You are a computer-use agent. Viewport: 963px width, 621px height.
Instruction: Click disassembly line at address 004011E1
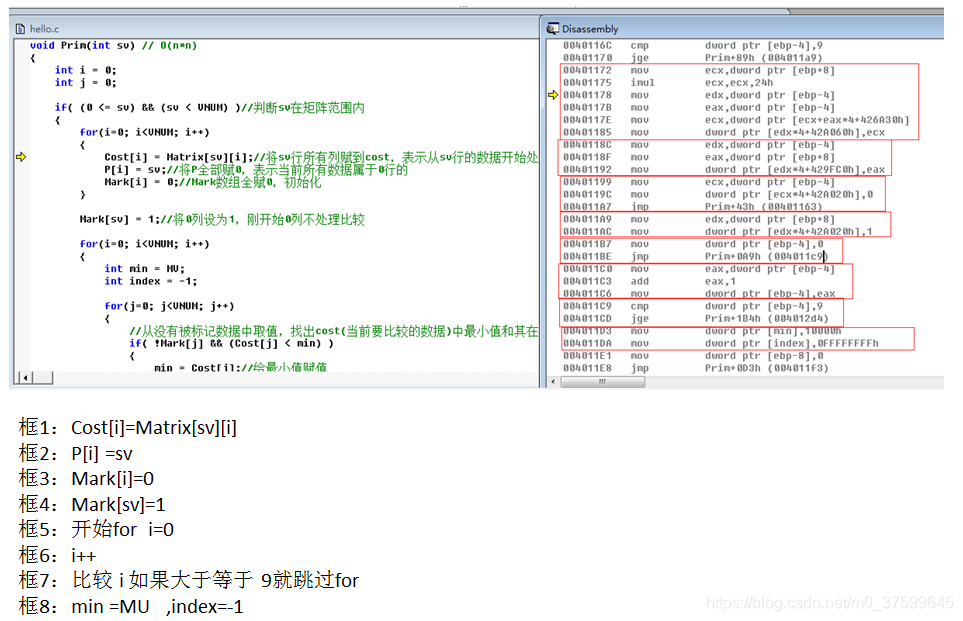click(x=693, y=356)
